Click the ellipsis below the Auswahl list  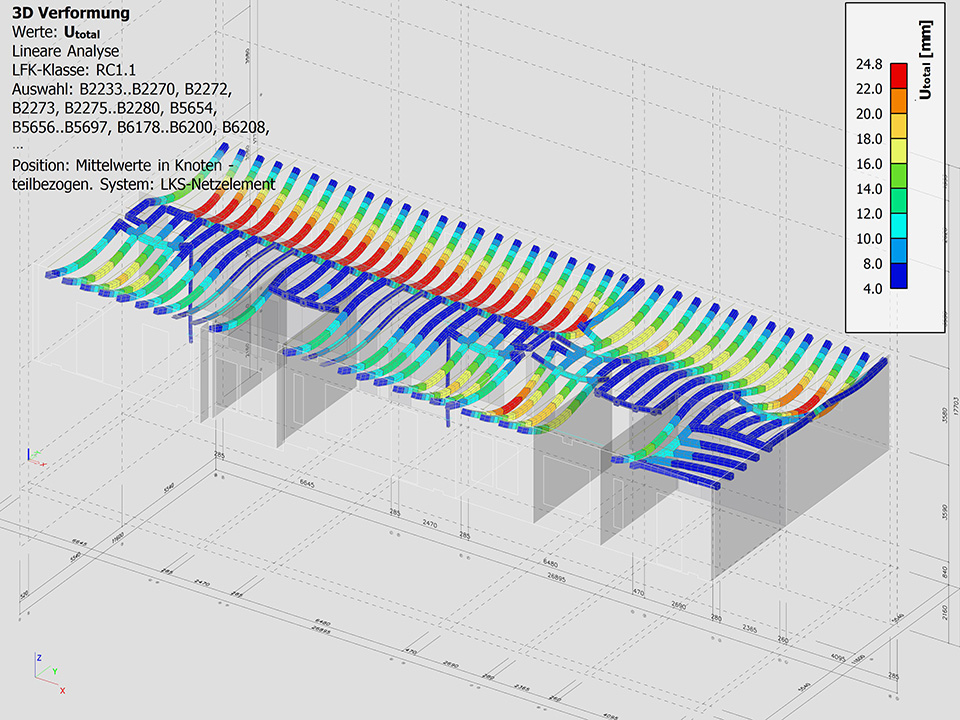[x=18, y=145]
